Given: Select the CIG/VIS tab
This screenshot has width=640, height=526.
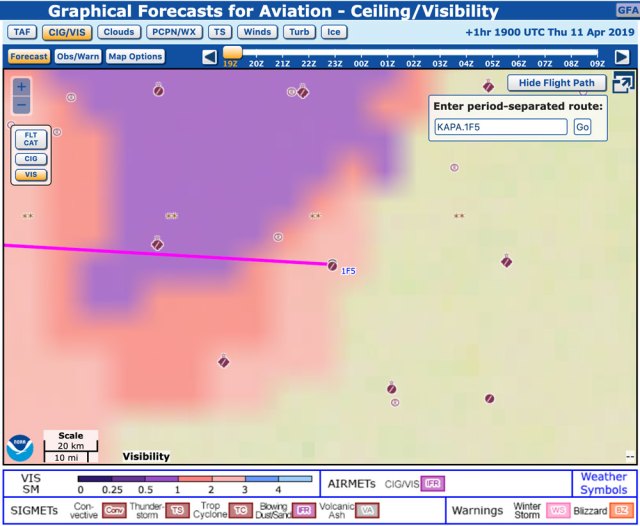Looking at the screenshot, I should [67, 32].
